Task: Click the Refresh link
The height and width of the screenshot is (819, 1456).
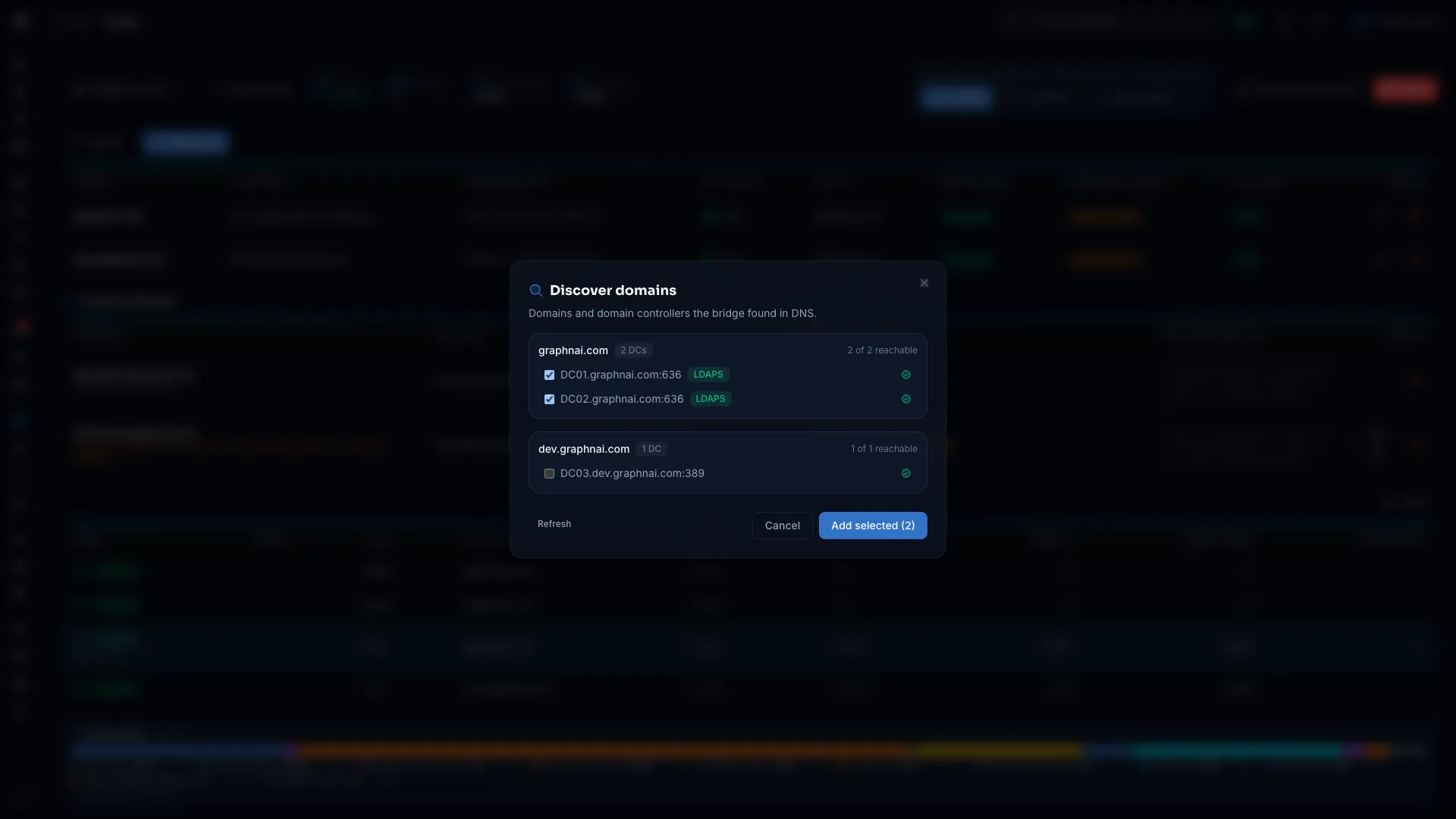Action: [554, 524]
